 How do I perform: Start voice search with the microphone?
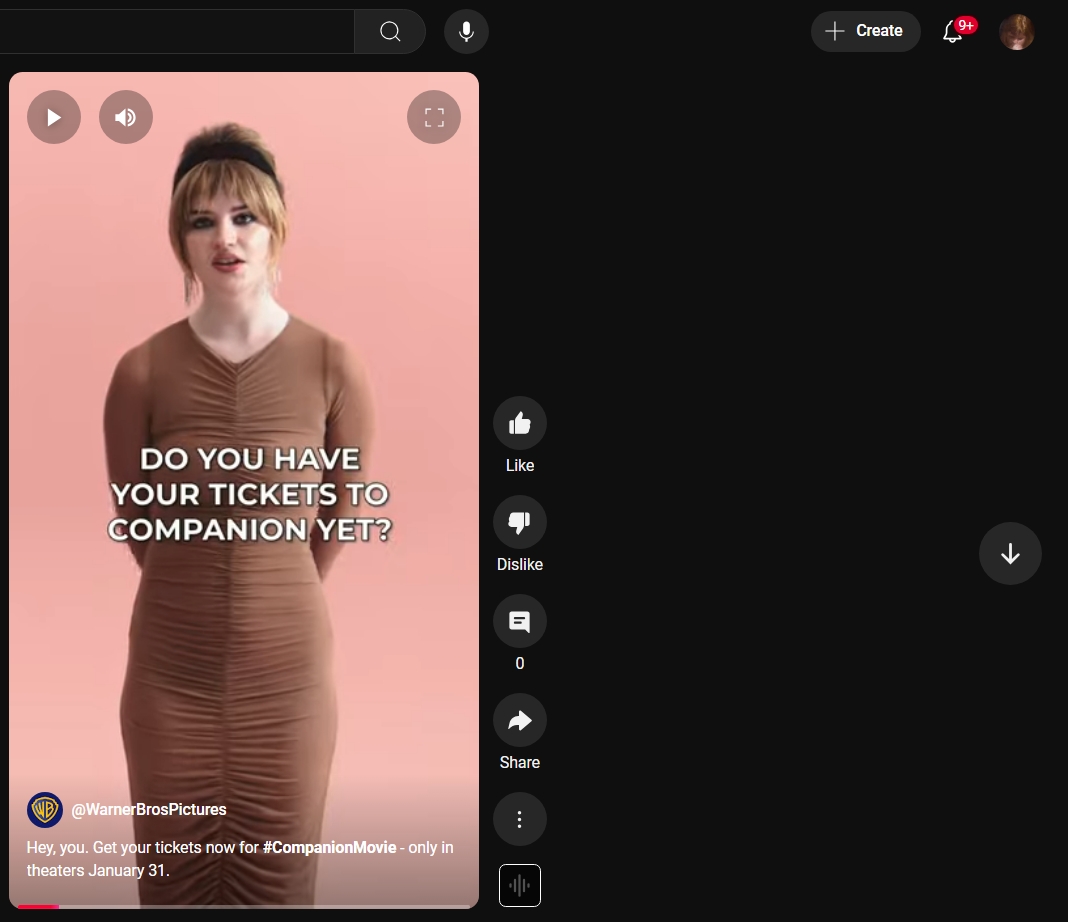pos(467,31)
